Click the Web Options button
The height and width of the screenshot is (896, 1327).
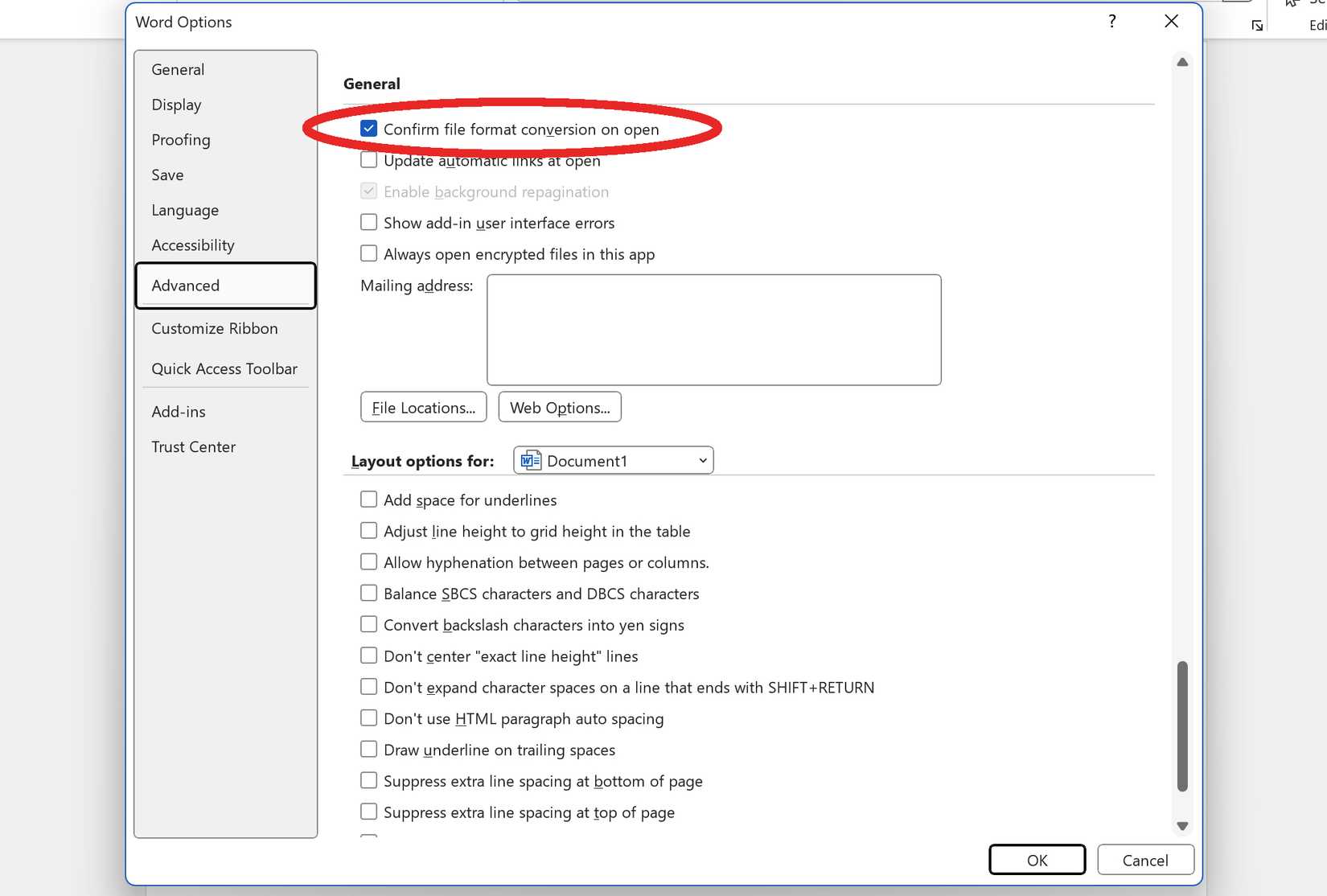[560, 407]
